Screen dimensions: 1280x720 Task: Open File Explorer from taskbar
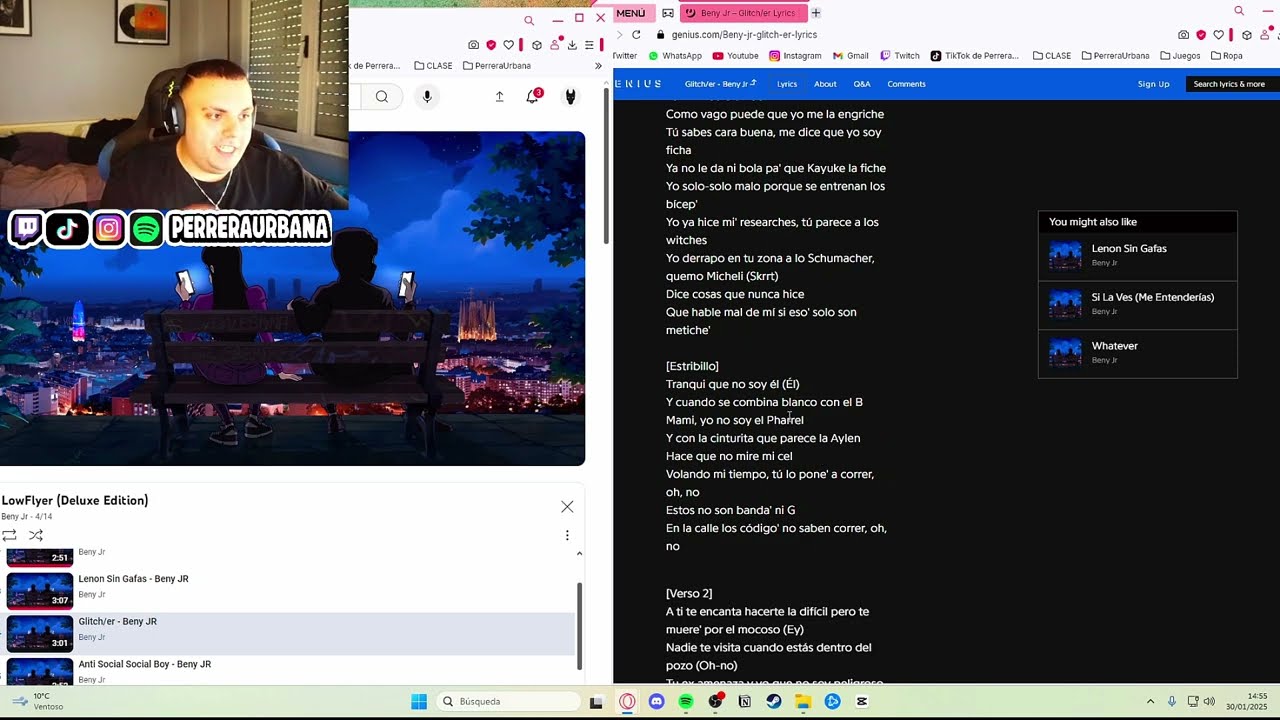[803, 702]
